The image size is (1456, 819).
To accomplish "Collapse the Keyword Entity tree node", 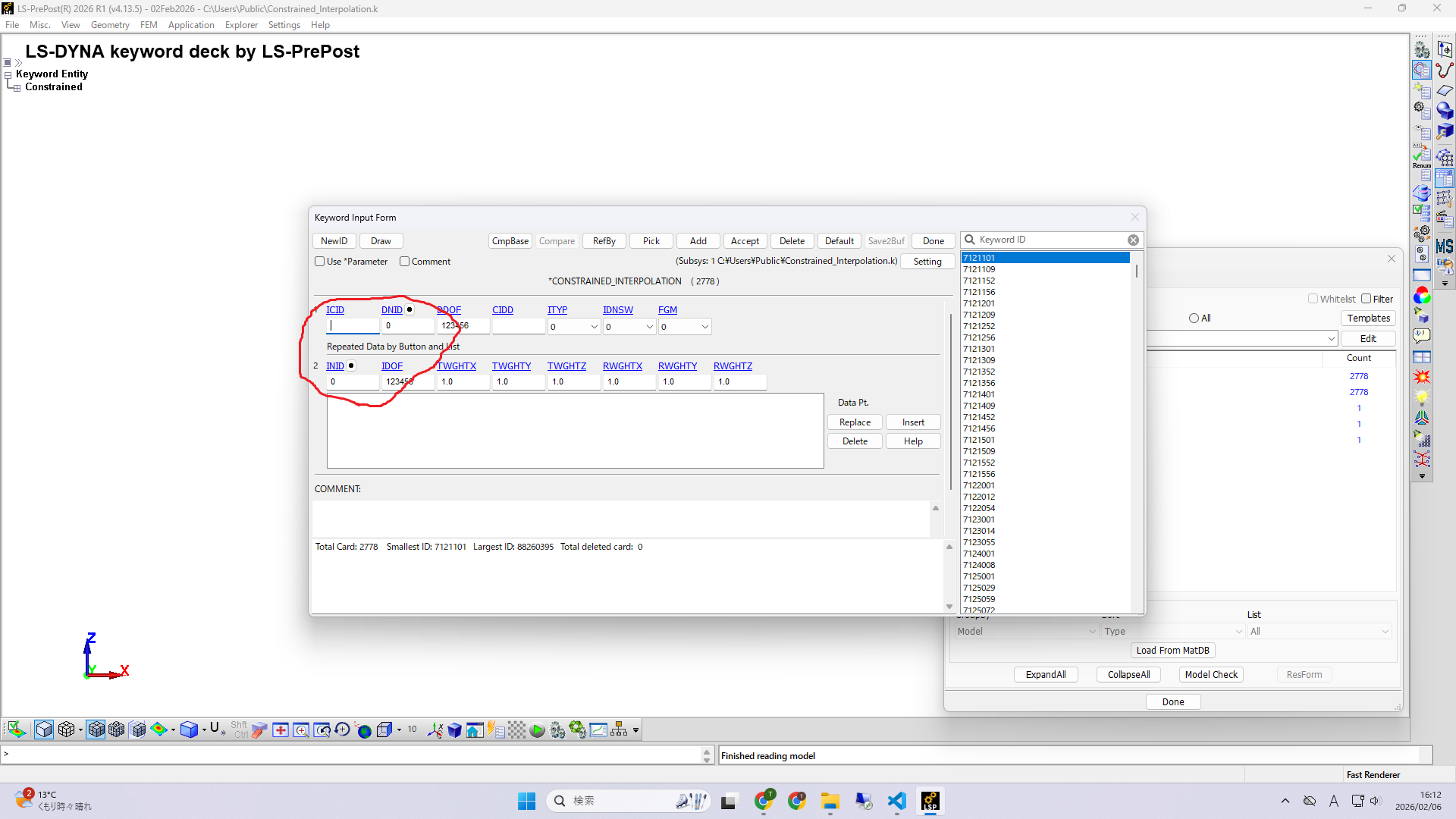I will point(8,75).
